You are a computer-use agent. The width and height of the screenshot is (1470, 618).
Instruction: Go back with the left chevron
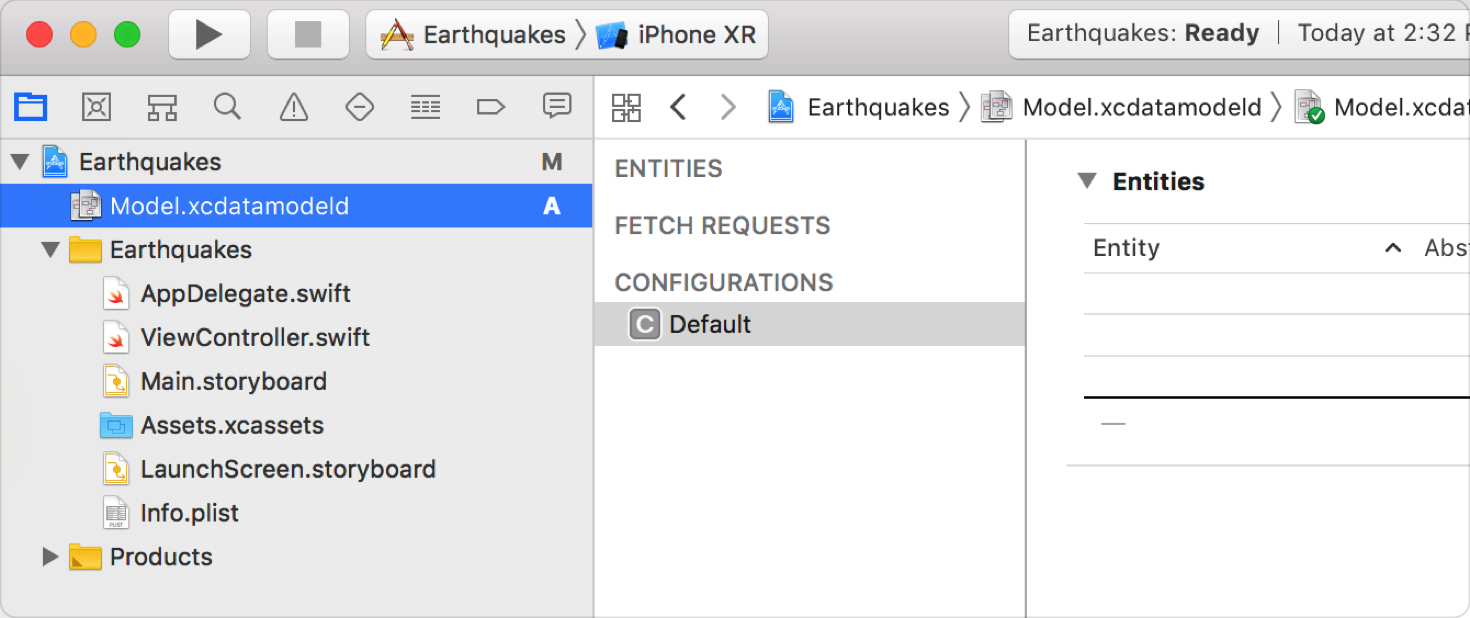[678, 107]
